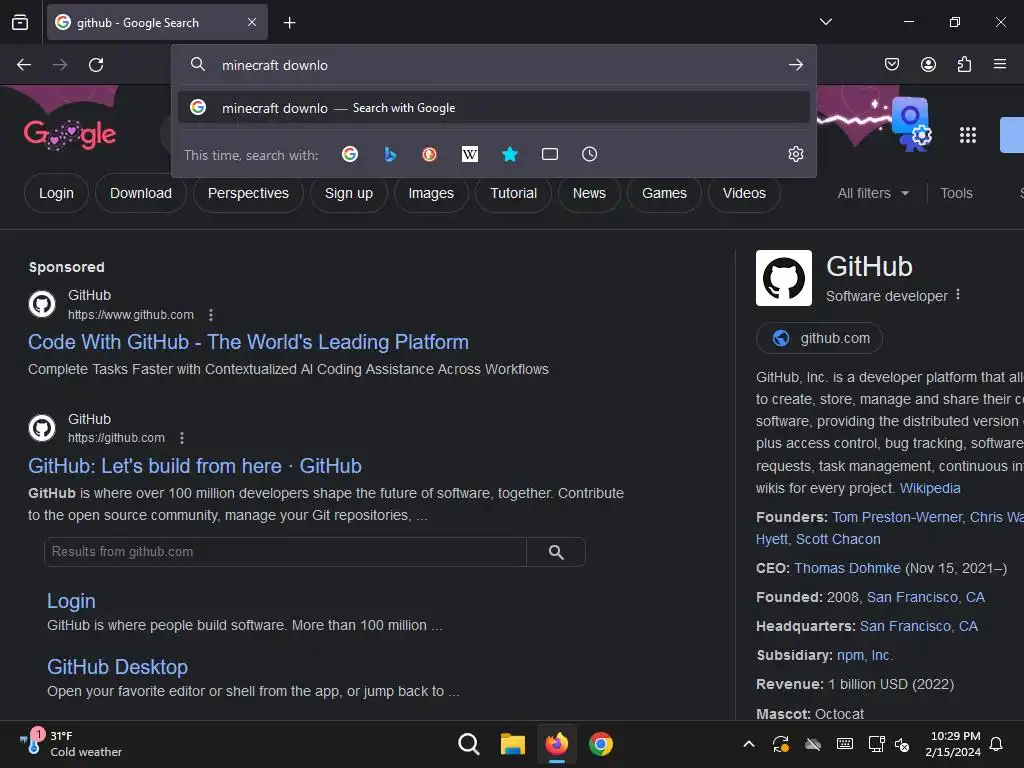Open 'GitHub: Let's build from here' result

coord(195,466)
